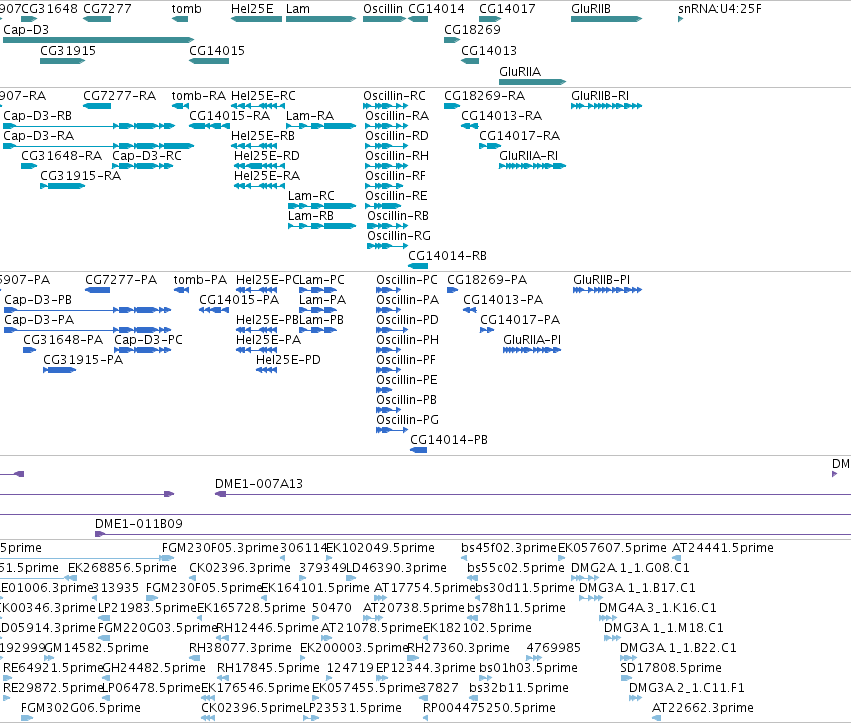
Task: Select protein tomb-PA
Action: [x=200, y=280]
